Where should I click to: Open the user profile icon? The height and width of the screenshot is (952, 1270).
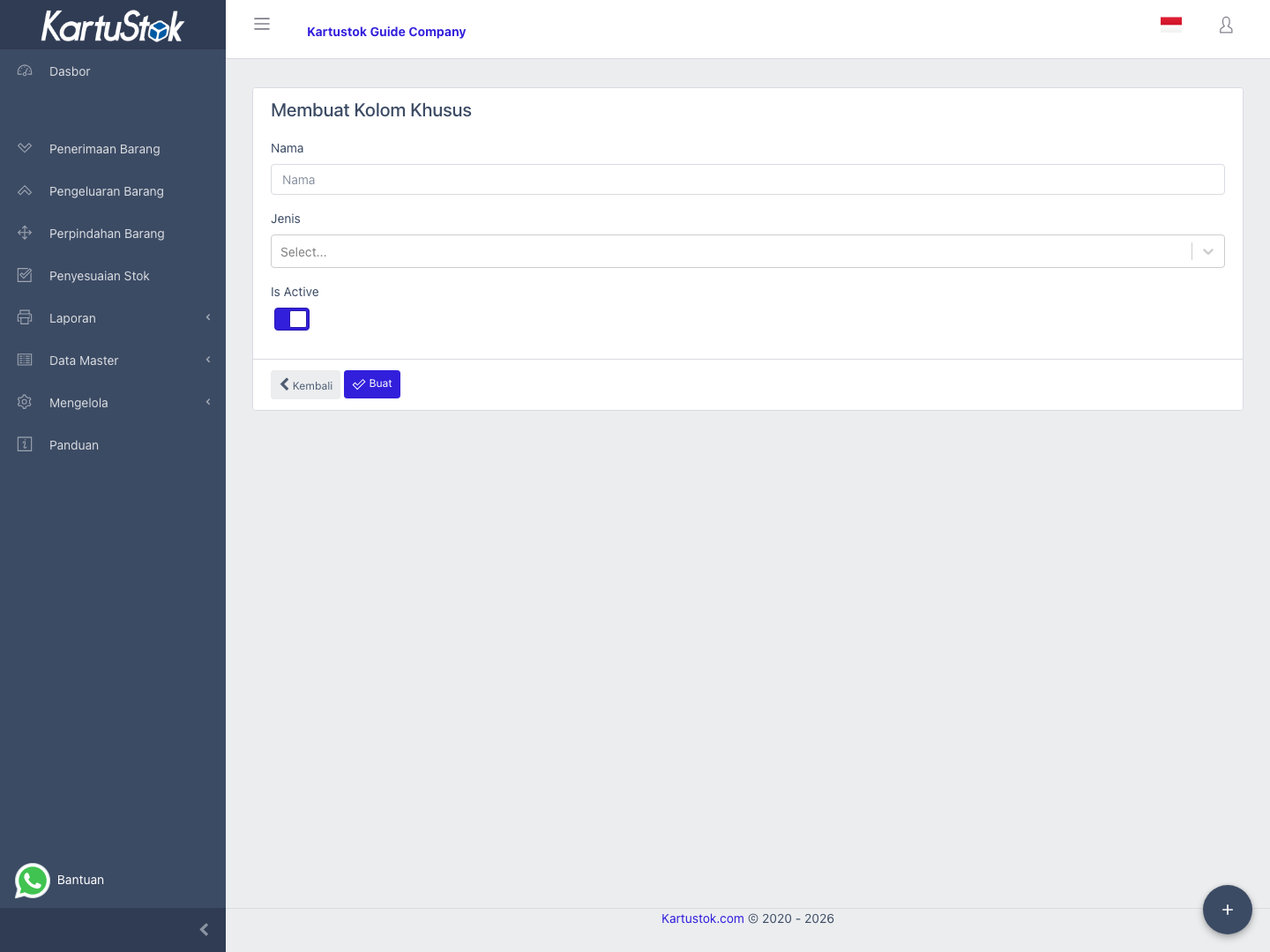pos(1226,25)
